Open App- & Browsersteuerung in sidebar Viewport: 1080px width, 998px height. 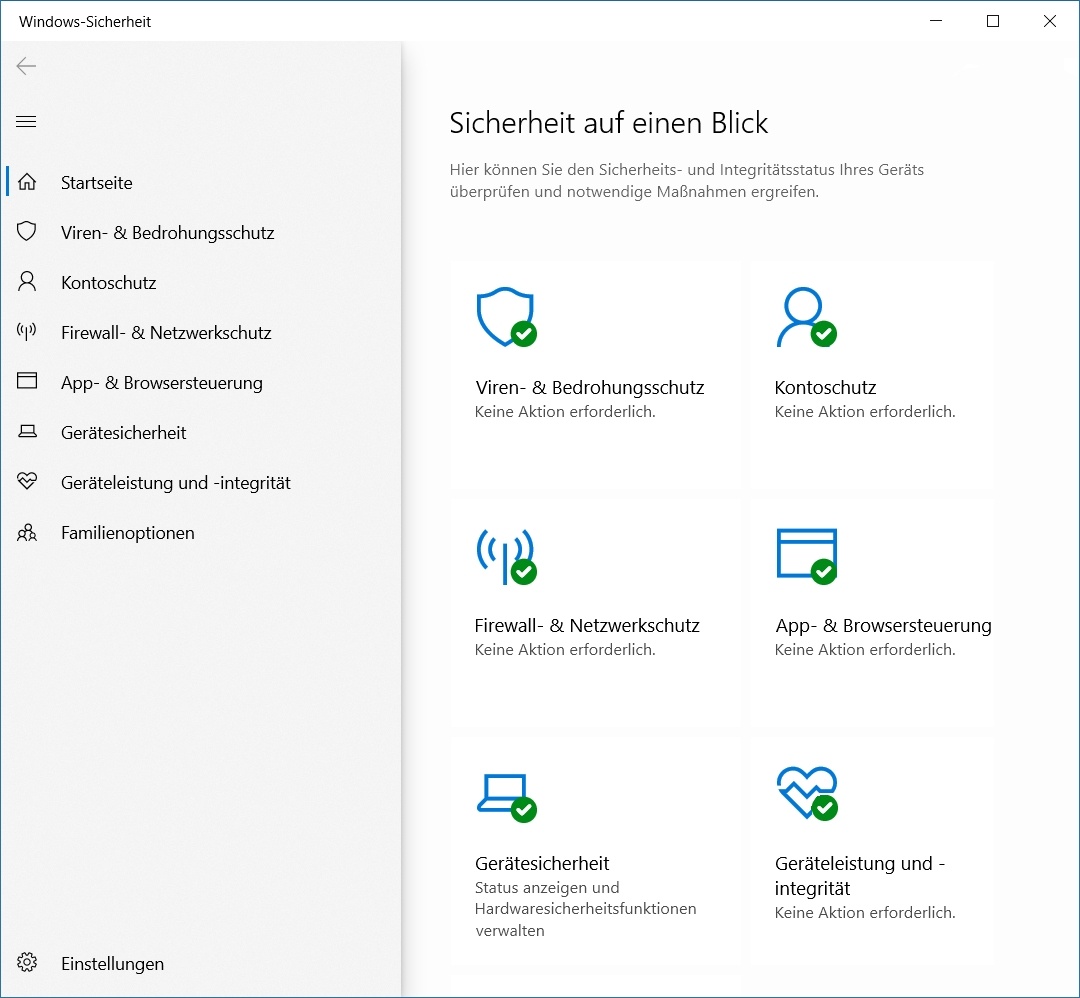[x=162, y=383]
